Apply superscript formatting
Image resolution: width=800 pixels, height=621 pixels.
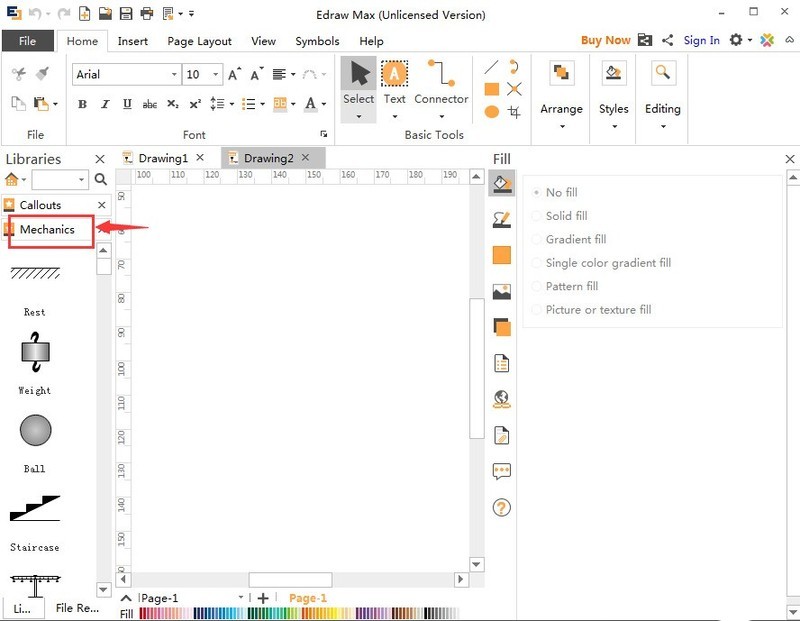click(195, 104)
